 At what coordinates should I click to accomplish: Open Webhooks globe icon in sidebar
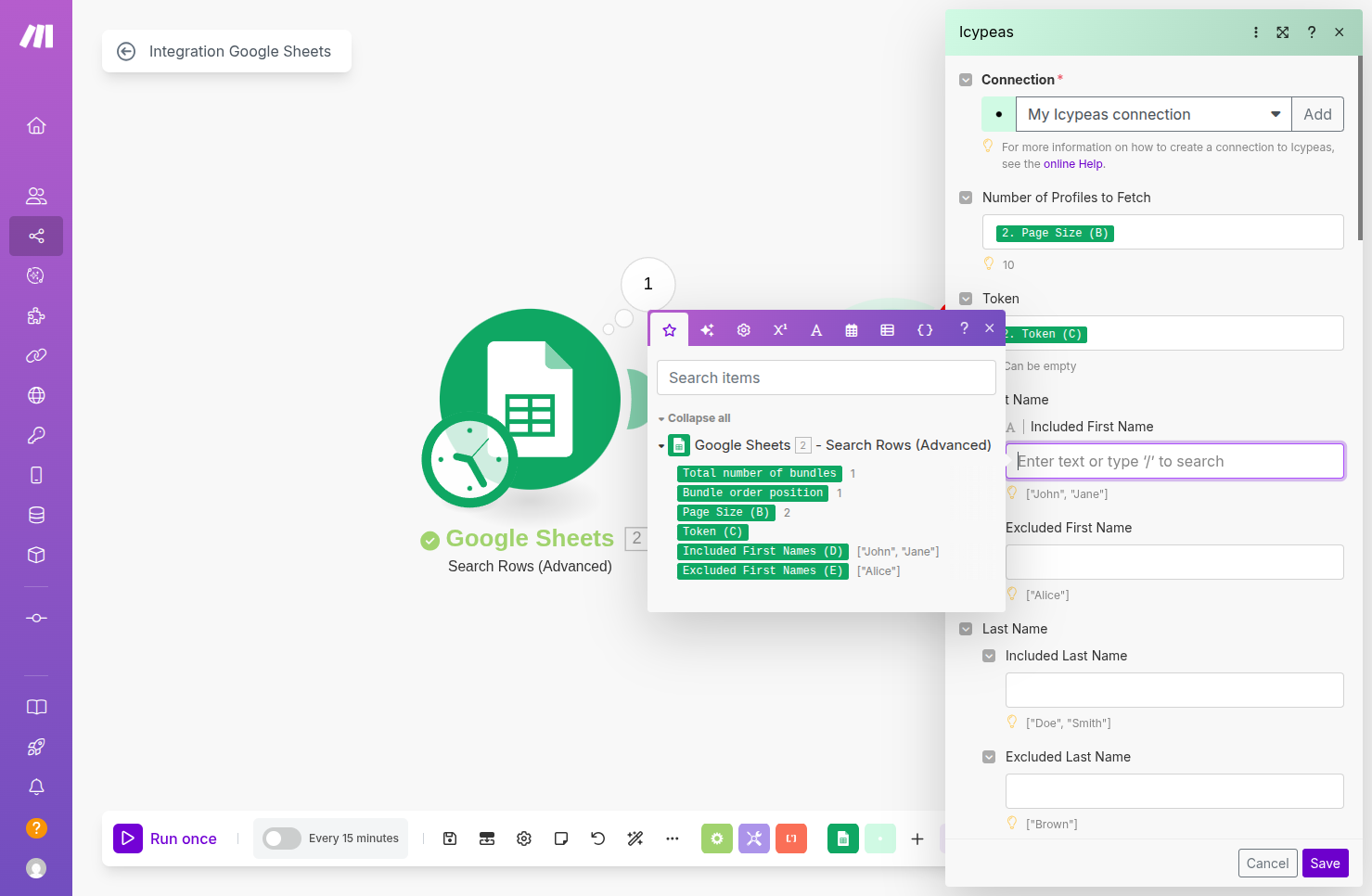click(x=36, y=395)
